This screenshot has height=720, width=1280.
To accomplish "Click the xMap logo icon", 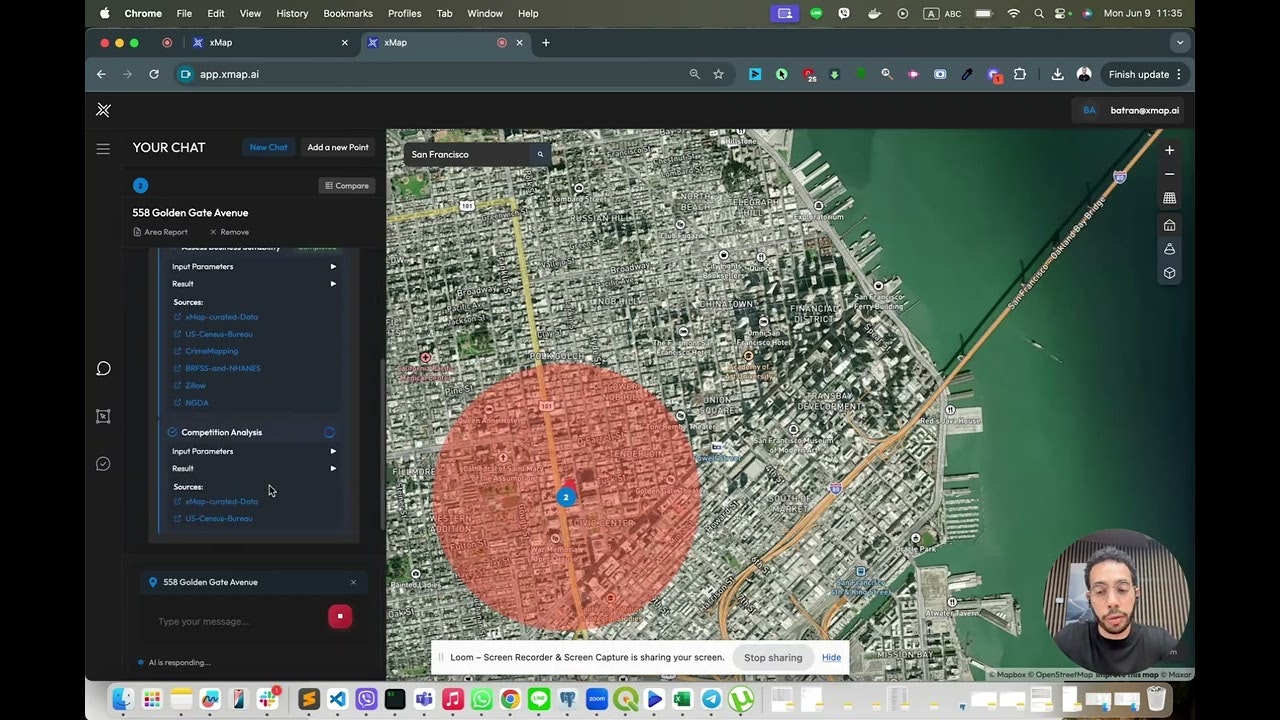I will [103, 110].
